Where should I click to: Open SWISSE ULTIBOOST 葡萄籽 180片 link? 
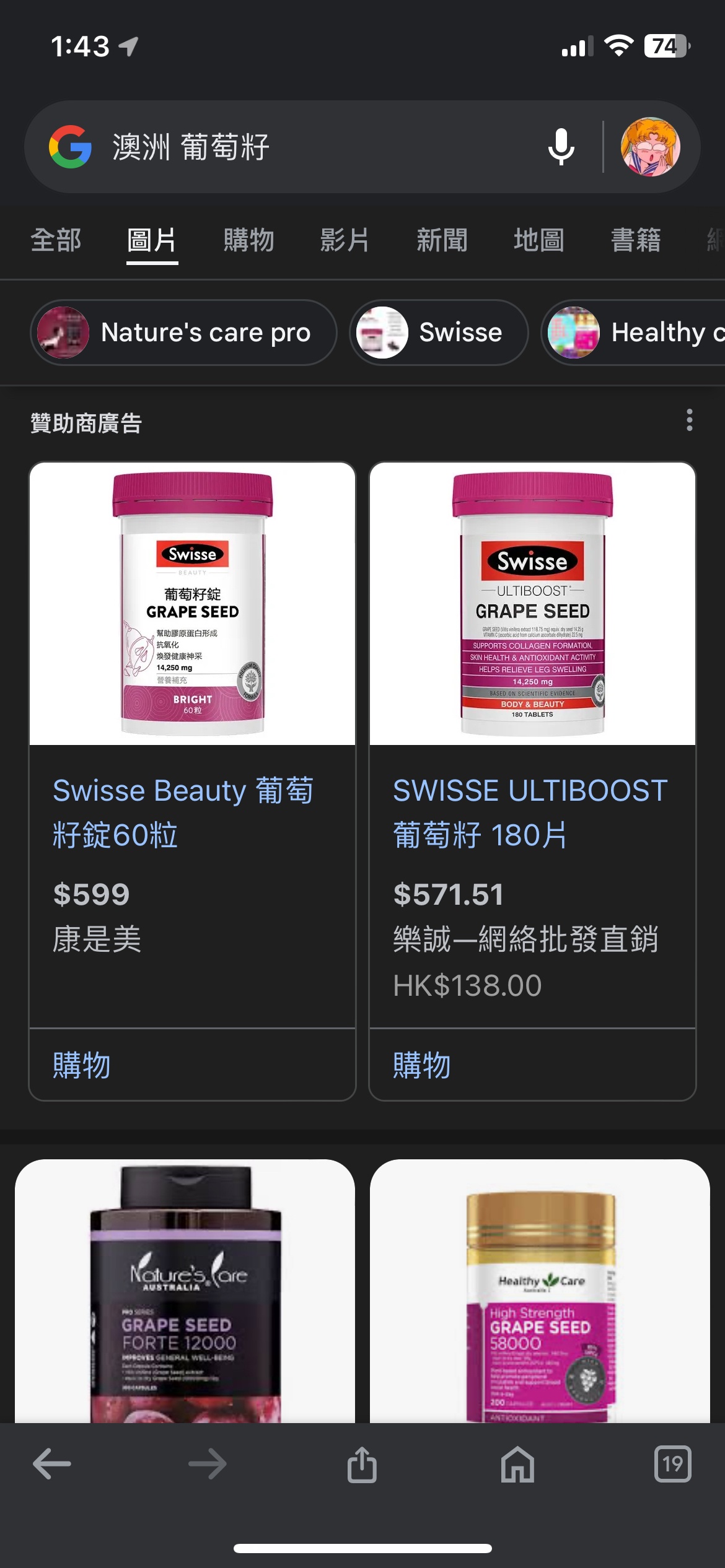coord(530,812)
